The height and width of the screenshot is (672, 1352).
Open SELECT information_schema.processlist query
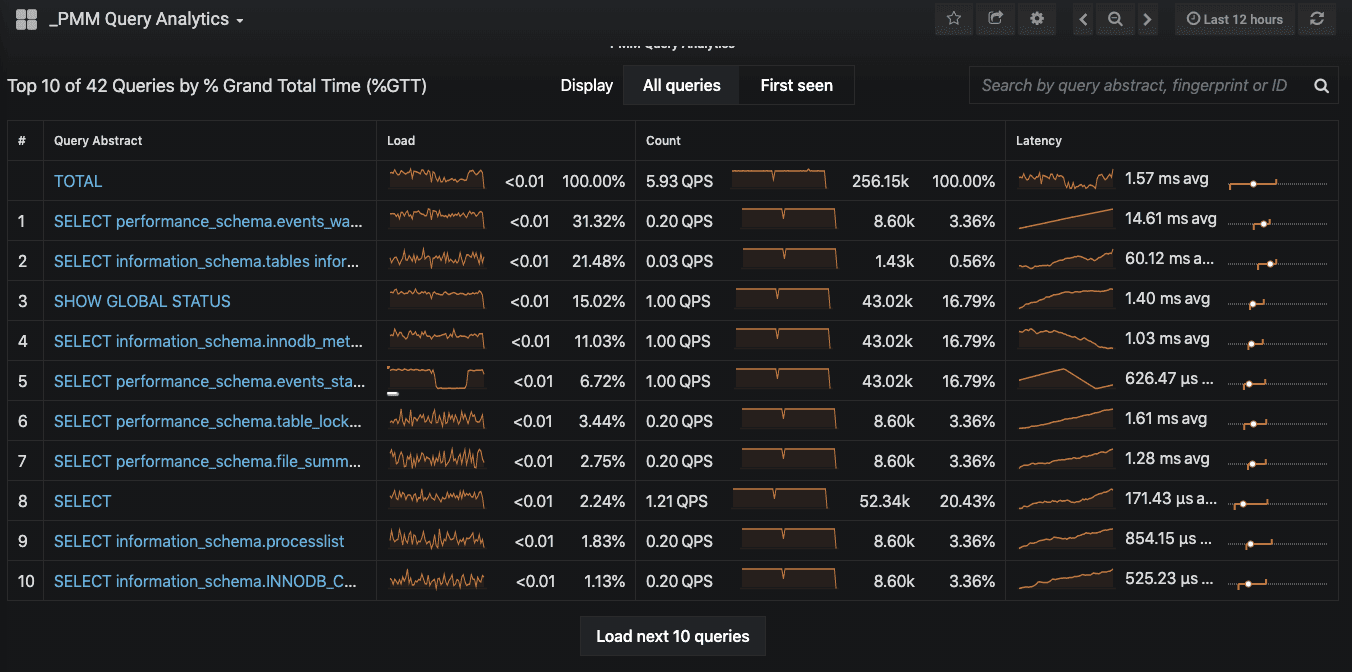(199, 541)
